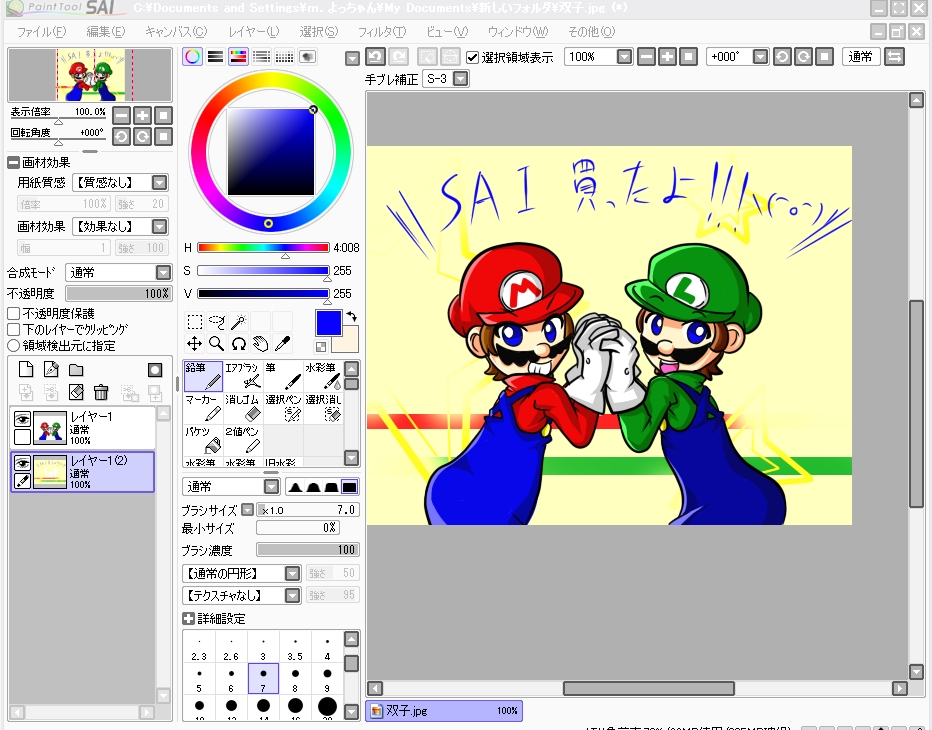This screenshot has height=730, width=932.
Task: Clear the layer with eraser icon
Action: point(76,392)
